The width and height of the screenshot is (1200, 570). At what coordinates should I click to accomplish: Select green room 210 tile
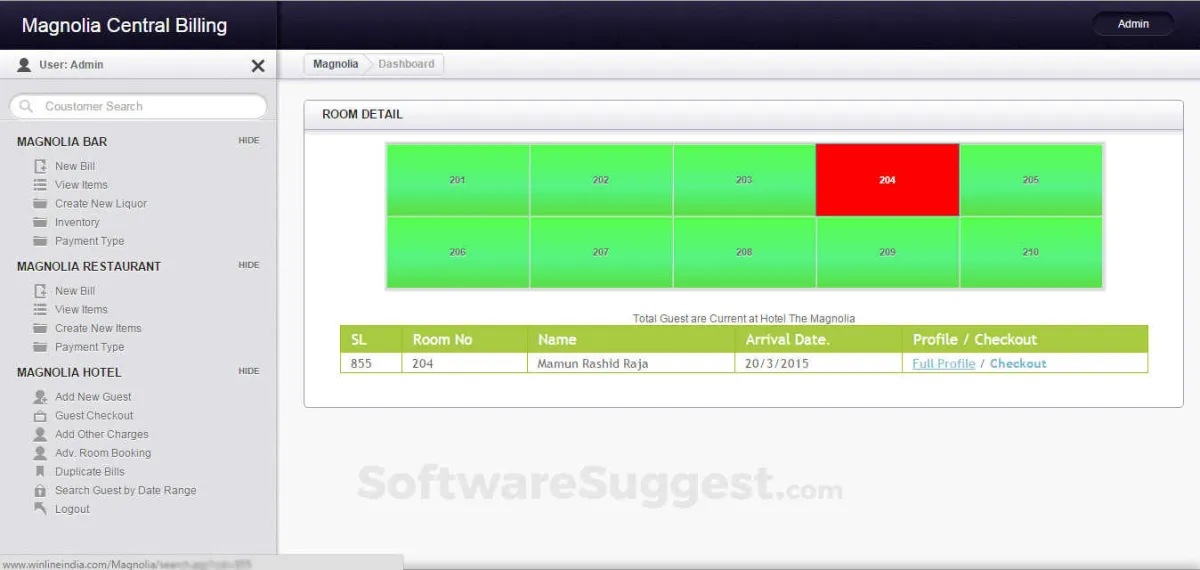tap(1031, 252)
